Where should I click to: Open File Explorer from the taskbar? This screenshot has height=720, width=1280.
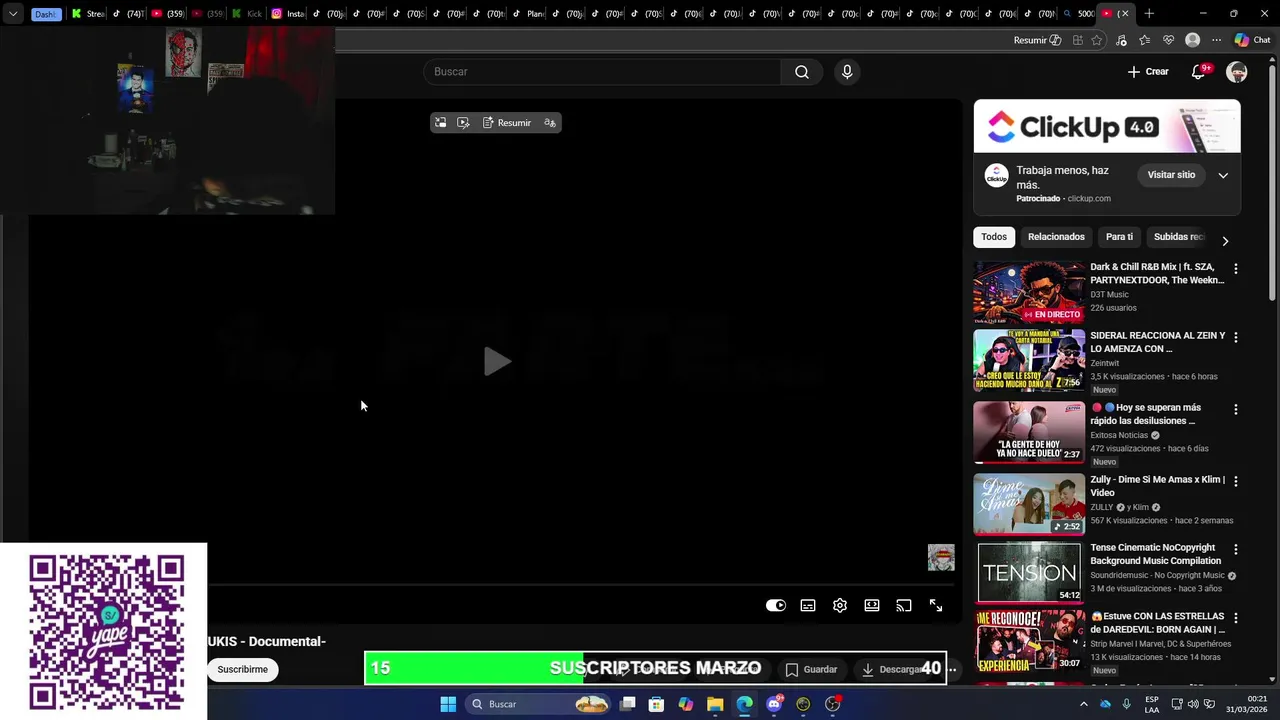[715, 704]
